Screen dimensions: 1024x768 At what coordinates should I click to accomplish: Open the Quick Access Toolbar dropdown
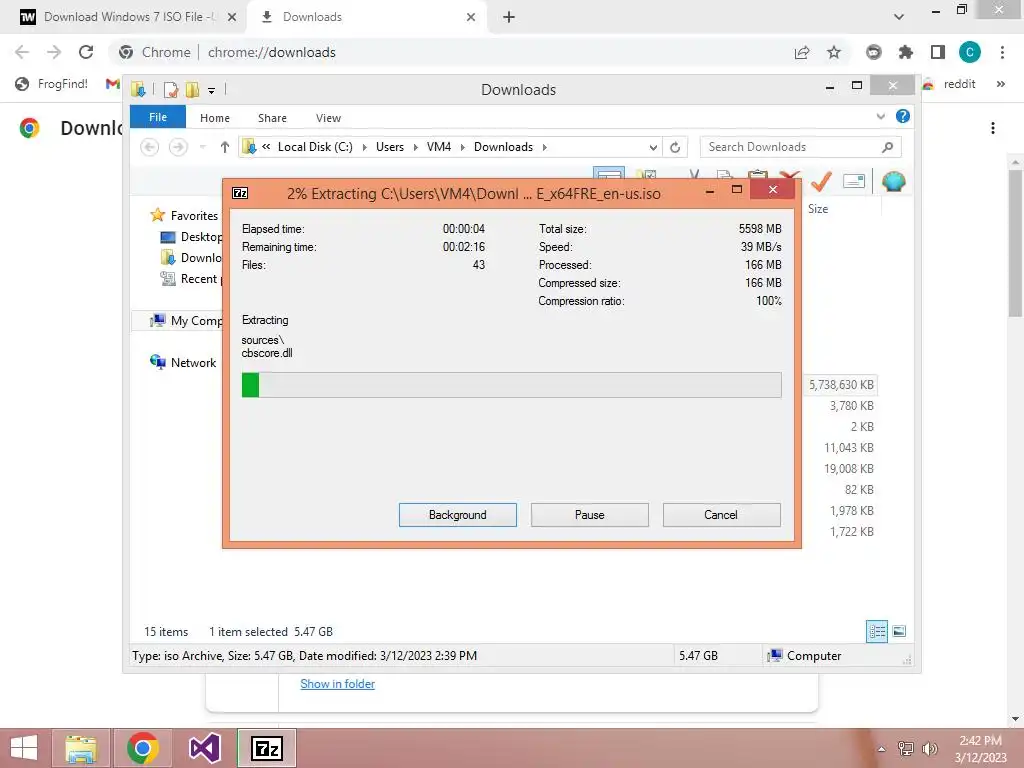(212, 90)
